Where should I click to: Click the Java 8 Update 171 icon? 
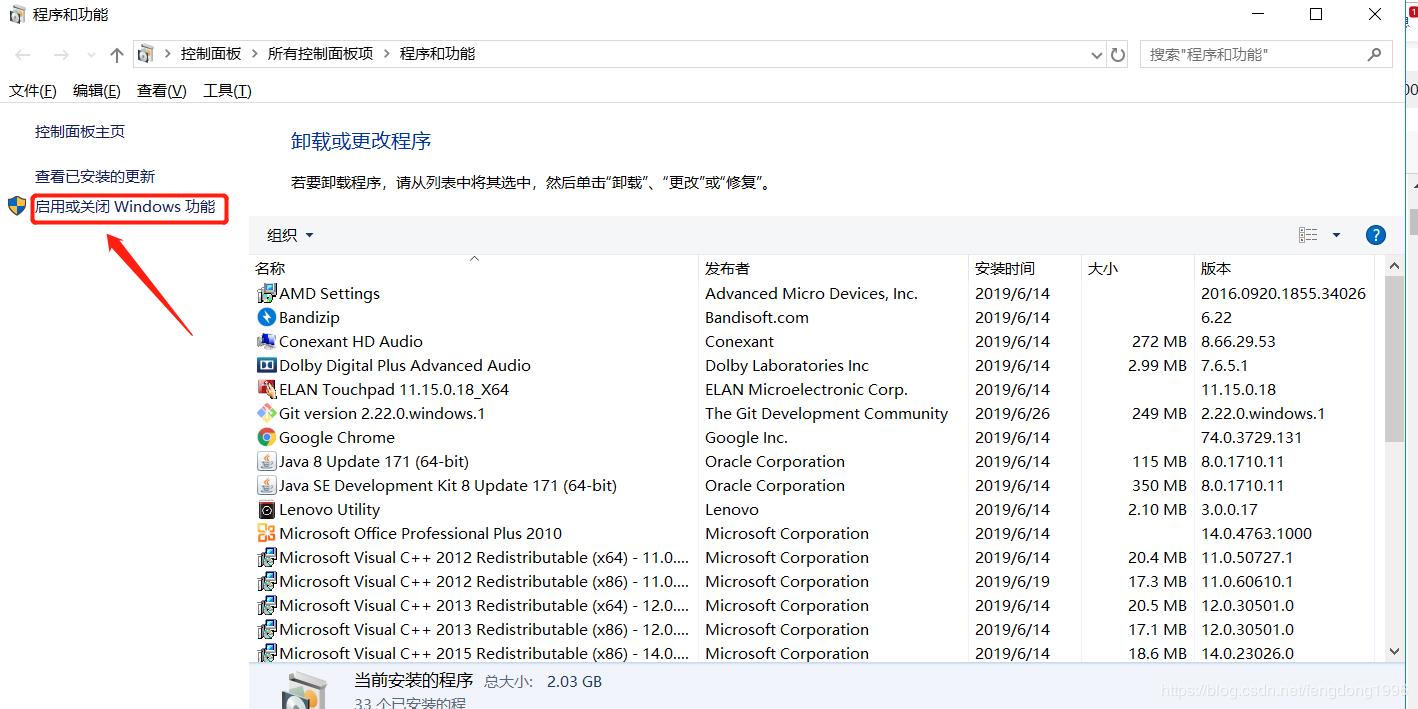[x=266, y=462]
